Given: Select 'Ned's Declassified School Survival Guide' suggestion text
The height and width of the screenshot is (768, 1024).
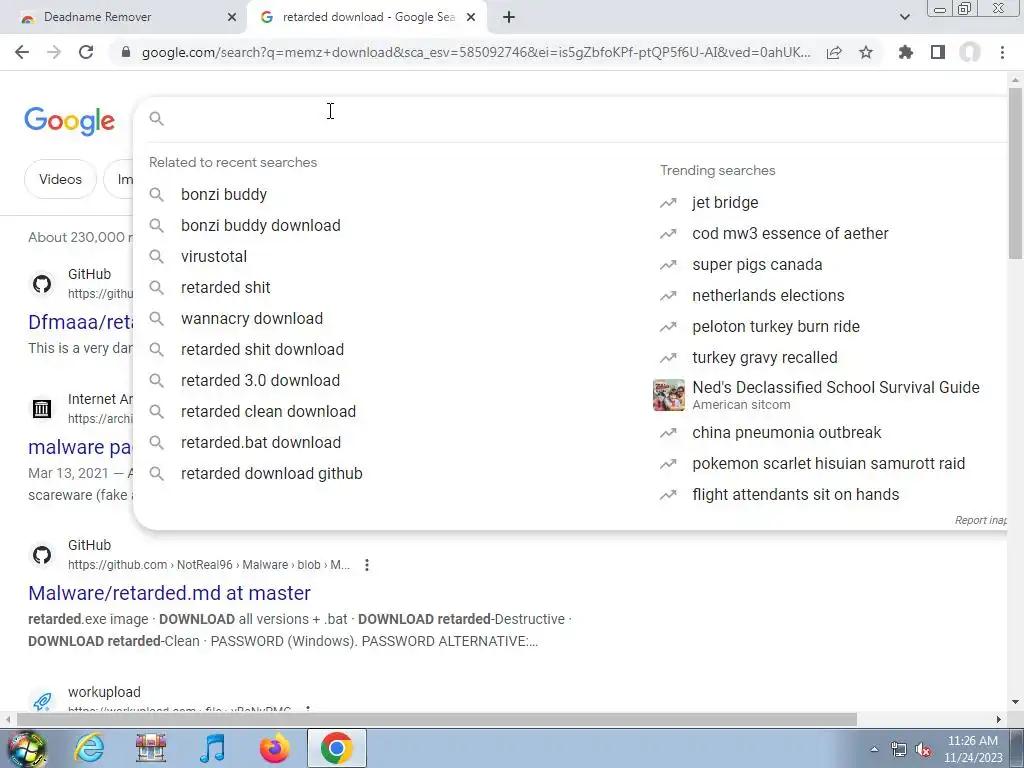Looking at the screenshot, I should 836,387.
